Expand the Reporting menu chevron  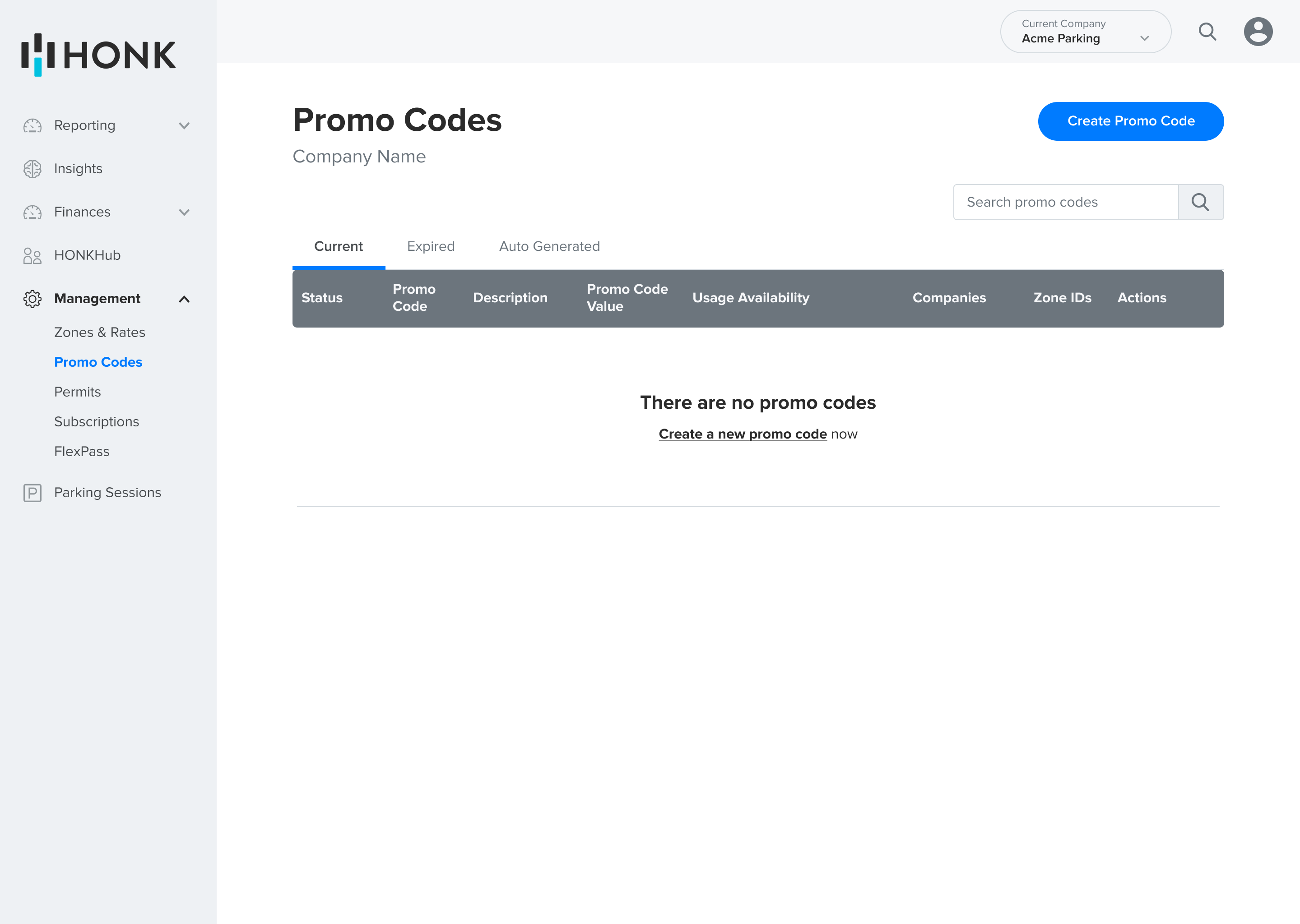184,125
